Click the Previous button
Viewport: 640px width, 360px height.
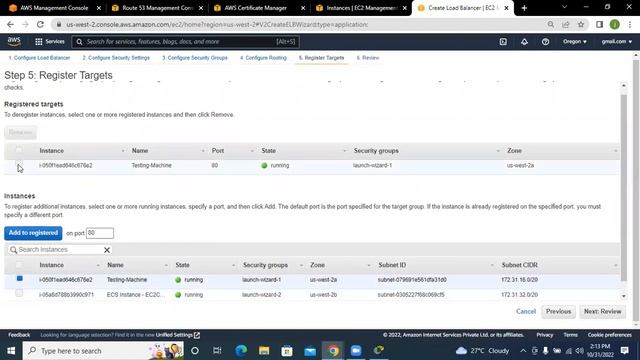pos(558,311)
